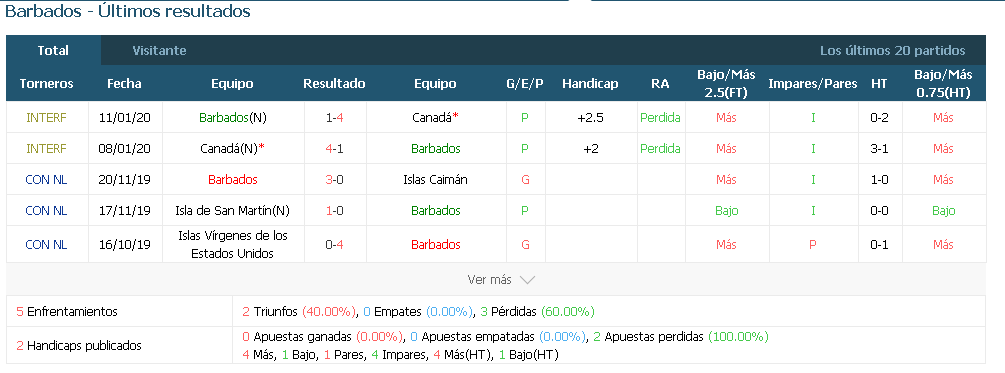
Task: Open the 1-0 result on 17/11/19
Action: [334, 210]
